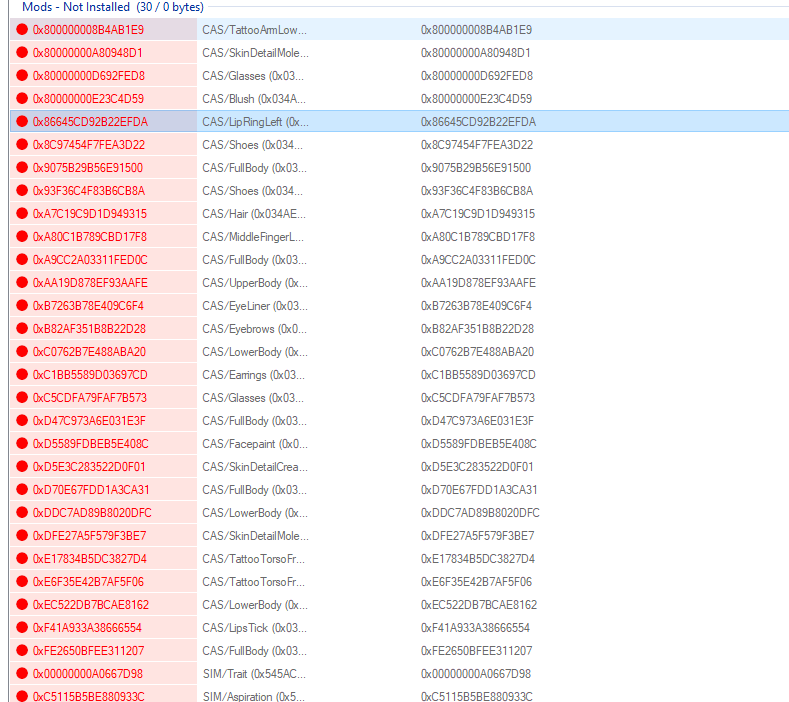Click red status dot for 0xD70E67FDD1A3CA31

(x=22, y=490)
